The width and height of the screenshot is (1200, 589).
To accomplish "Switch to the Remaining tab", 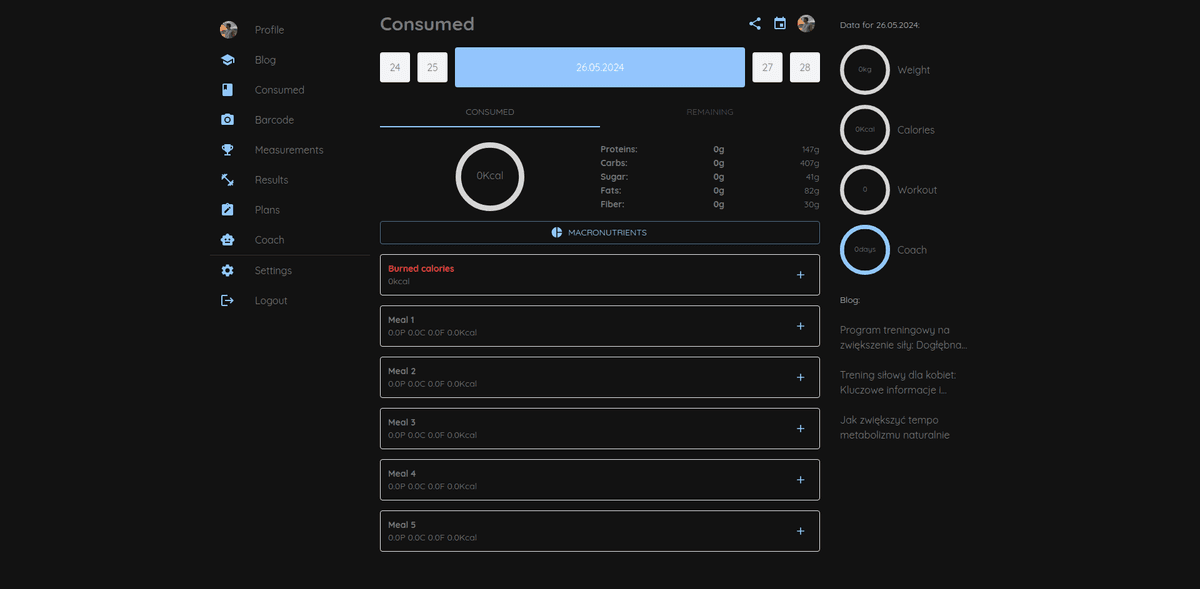I will (x=709, y=112).
